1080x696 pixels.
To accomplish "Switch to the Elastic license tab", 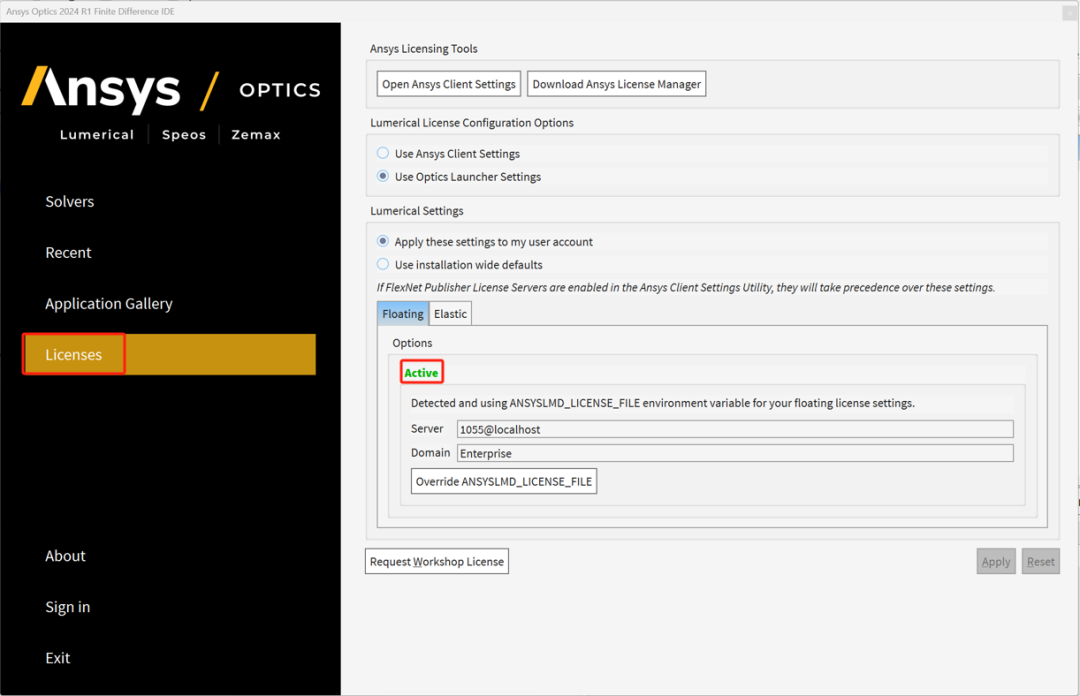I will pyautogui.click(x=450, y=314).
